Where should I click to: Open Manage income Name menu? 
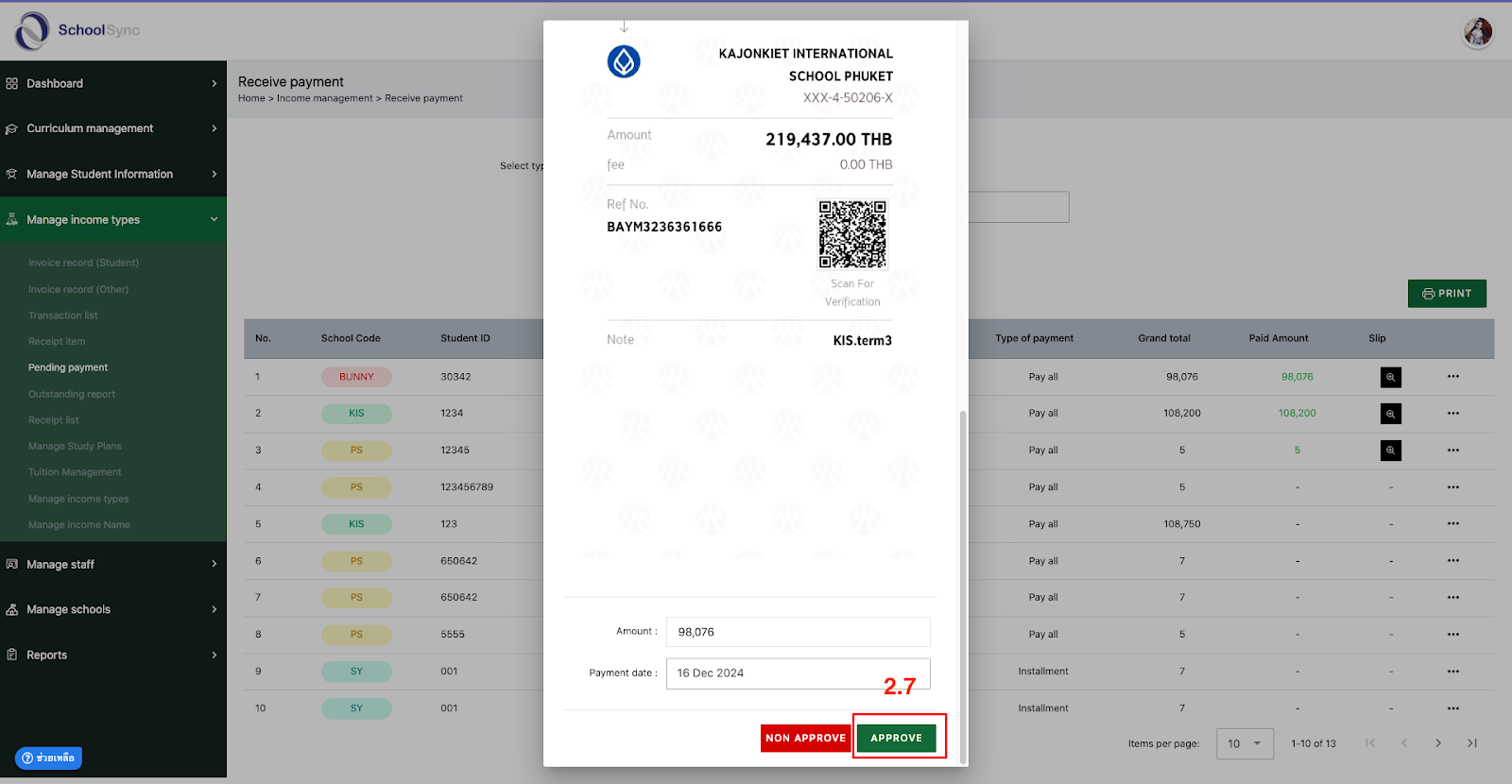pos(79,524)
